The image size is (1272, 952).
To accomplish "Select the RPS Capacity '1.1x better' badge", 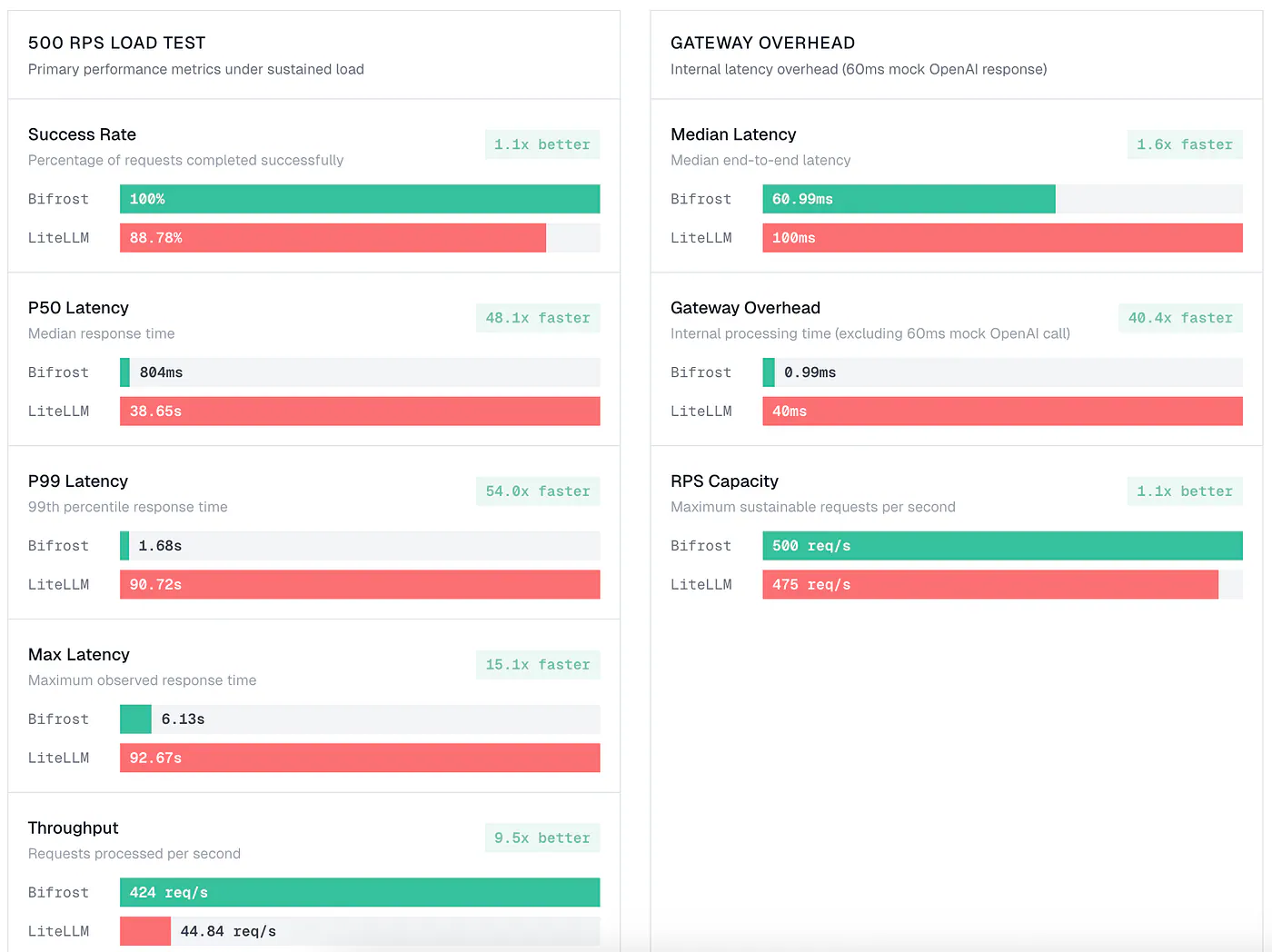I will [x=1185, y=491].
